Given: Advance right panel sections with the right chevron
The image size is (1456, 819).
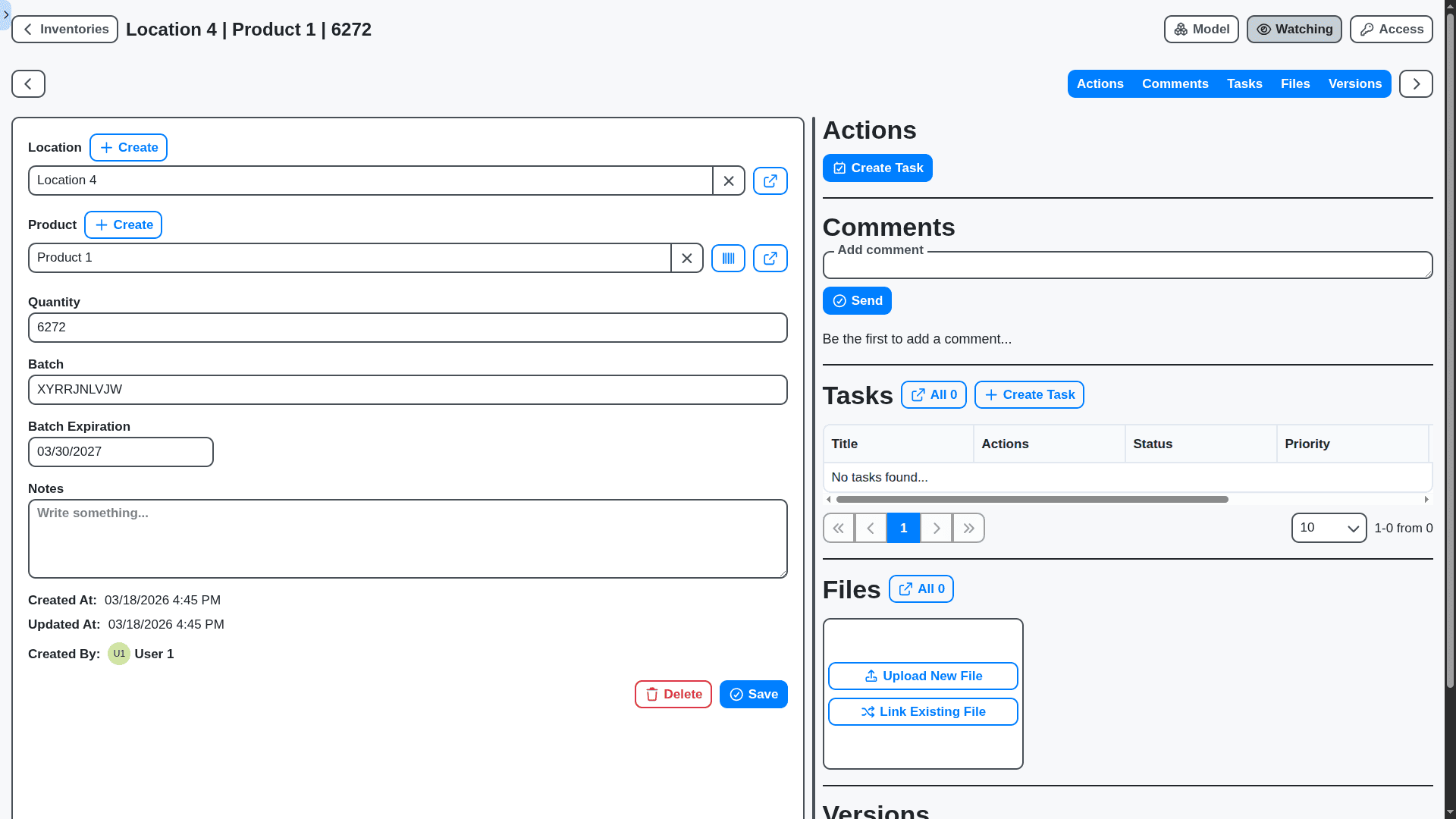Looking at the screenshot, I should pos(1416,83).
